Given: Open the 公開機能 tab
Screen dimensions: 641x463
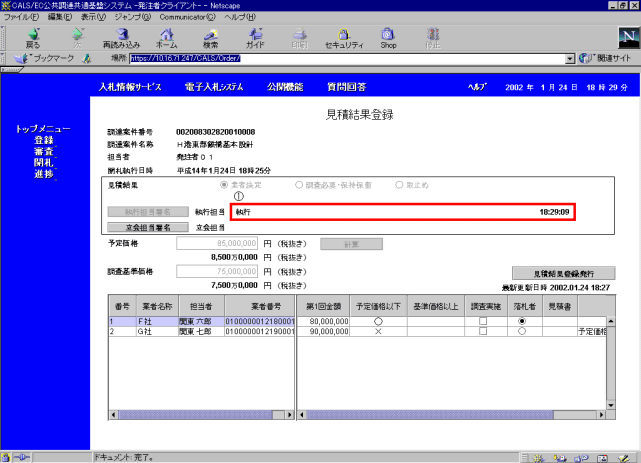Looking at the screenshot, I should [285, 87].
